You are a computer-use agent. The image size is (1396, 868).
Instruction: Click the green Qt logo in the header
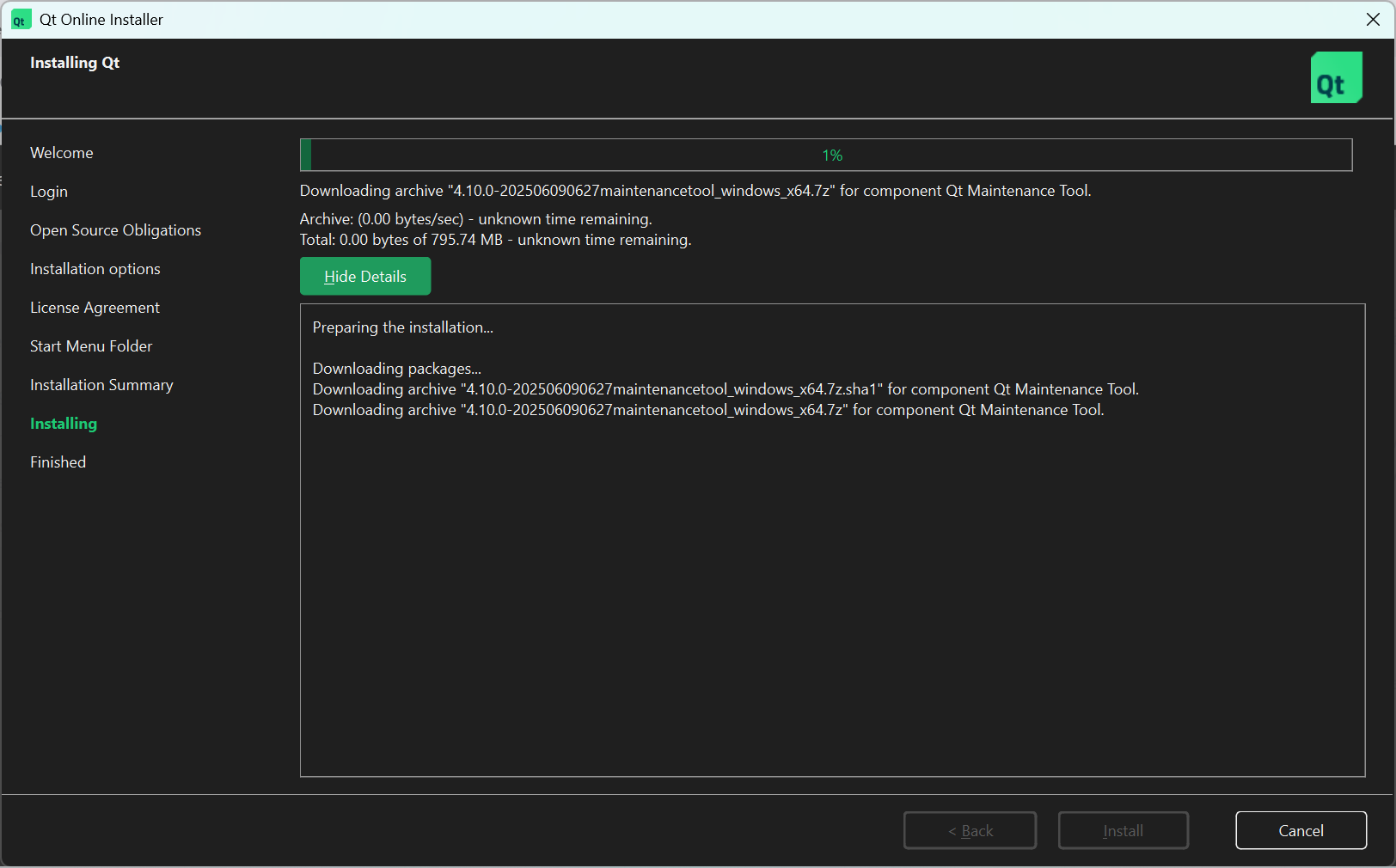1335,77
